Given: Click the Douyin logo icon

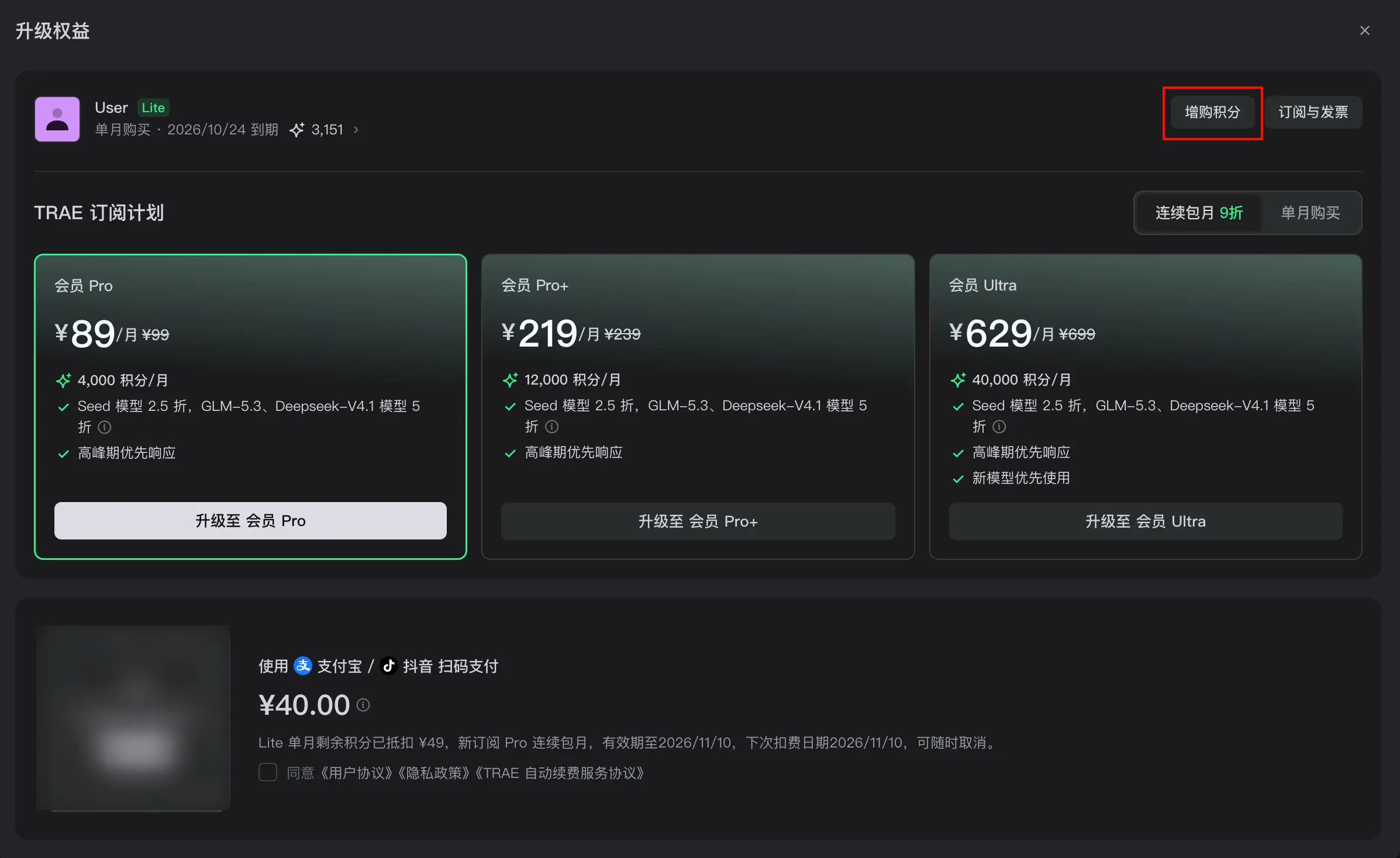Looking at the screenshot, I should 389,666.
